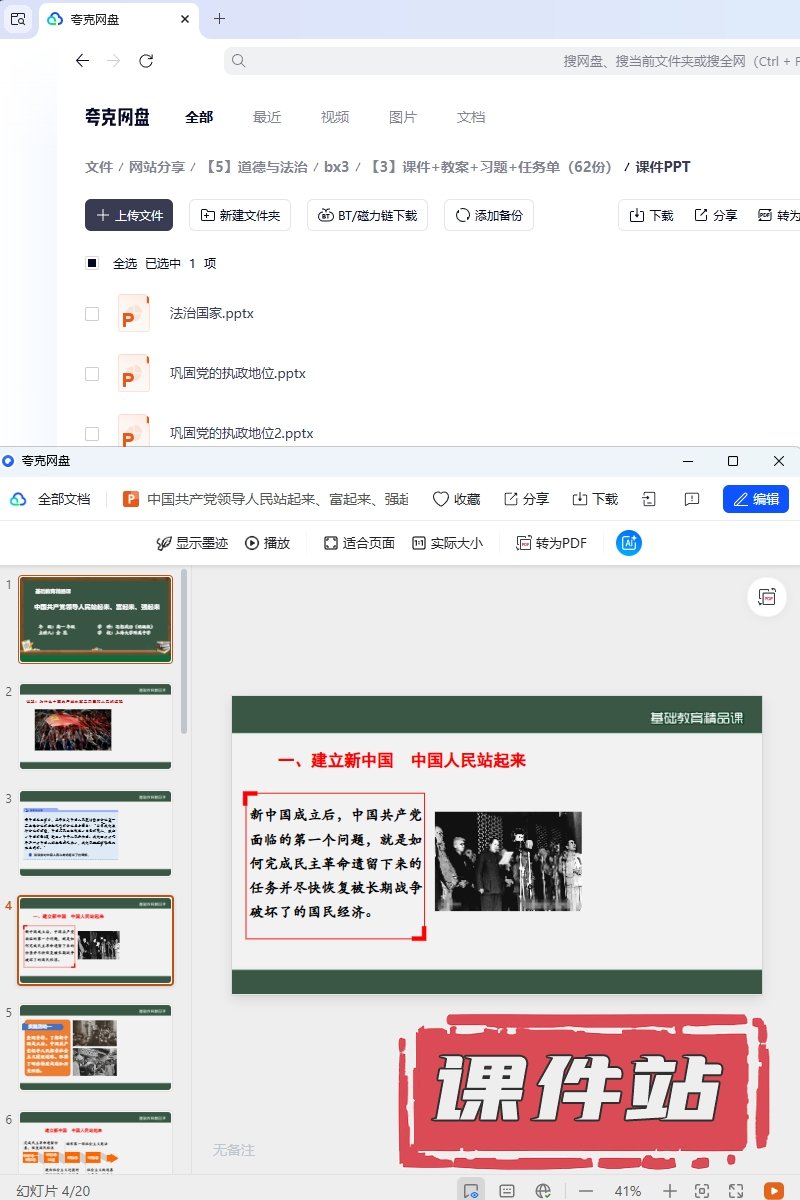Zoom out with the minus icon
The height and width of the screenshot is (1200, 800).
click(x=586, y=1190)
